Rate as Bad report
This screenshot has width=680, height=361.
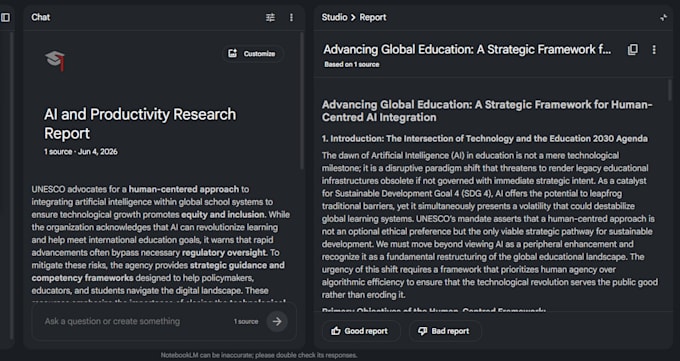pyautogui.click(x=444, y=331)
